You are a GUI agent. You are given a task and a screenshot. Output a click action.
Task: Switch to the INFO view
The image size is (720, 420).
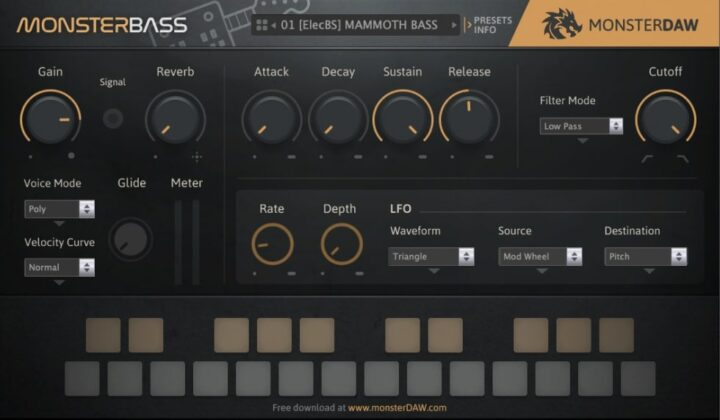click(x=484, y=30)
